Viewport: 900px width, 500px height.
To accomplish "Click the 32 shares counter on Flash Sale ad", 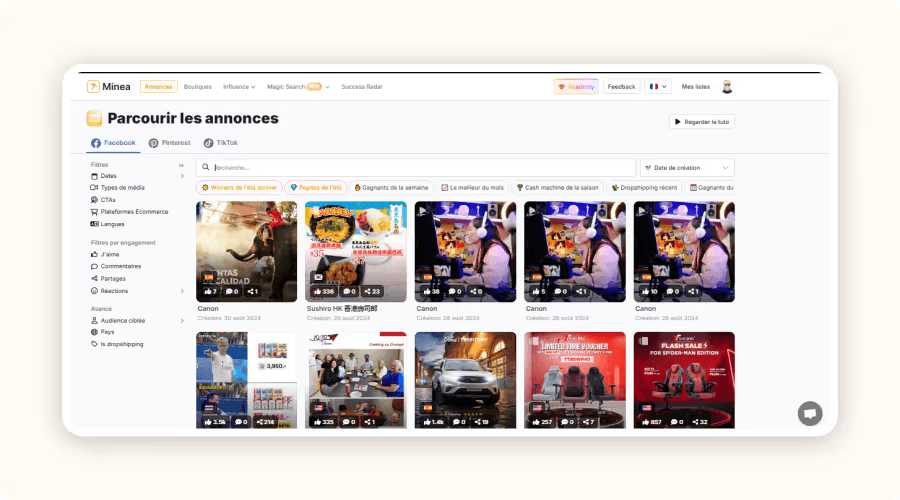I will pyautogui.click(x=700, y=422).
